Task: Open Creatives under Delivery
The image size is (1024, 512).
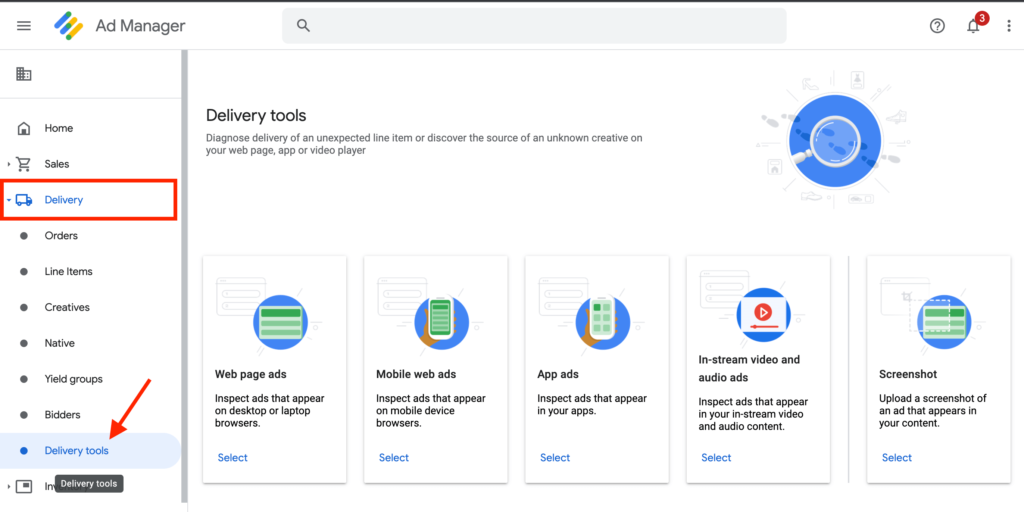Action: coord(67,308)
